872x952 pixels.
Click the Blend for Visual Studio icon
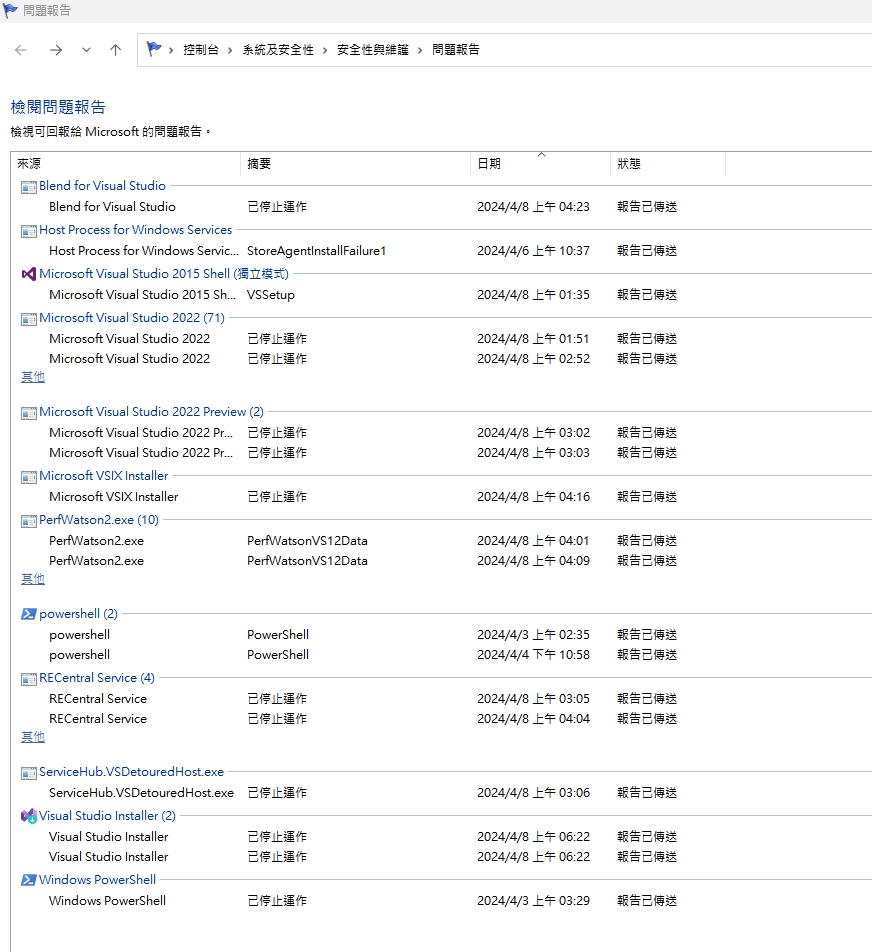click(29, 186)
